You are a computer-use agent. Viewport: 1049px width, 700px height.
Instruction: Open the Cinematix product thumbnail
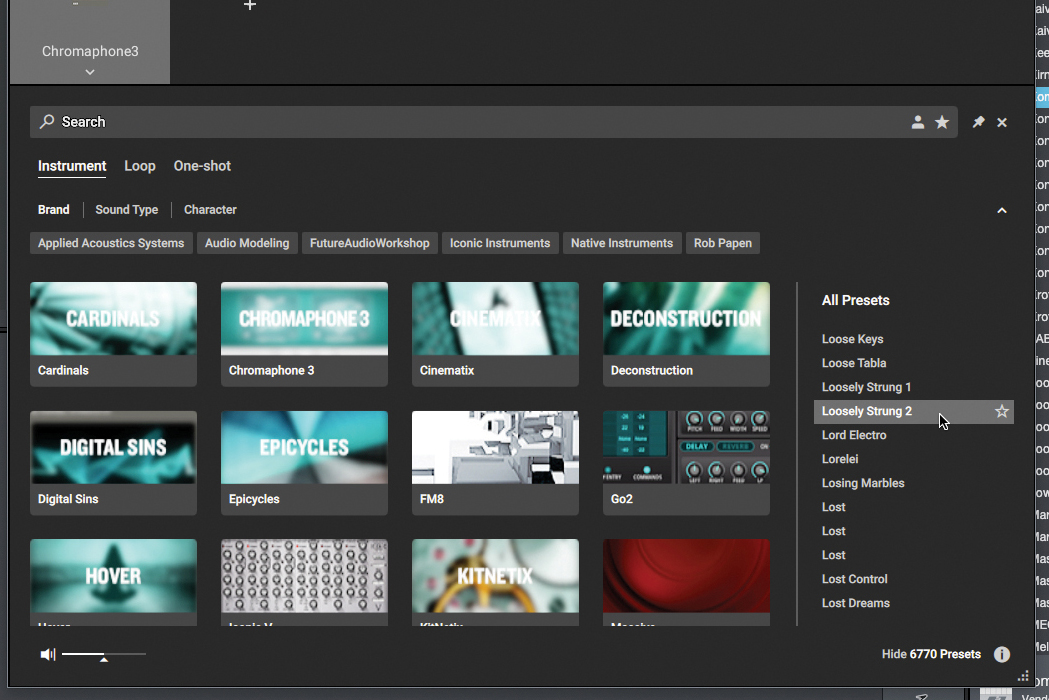tap(495, 334)
